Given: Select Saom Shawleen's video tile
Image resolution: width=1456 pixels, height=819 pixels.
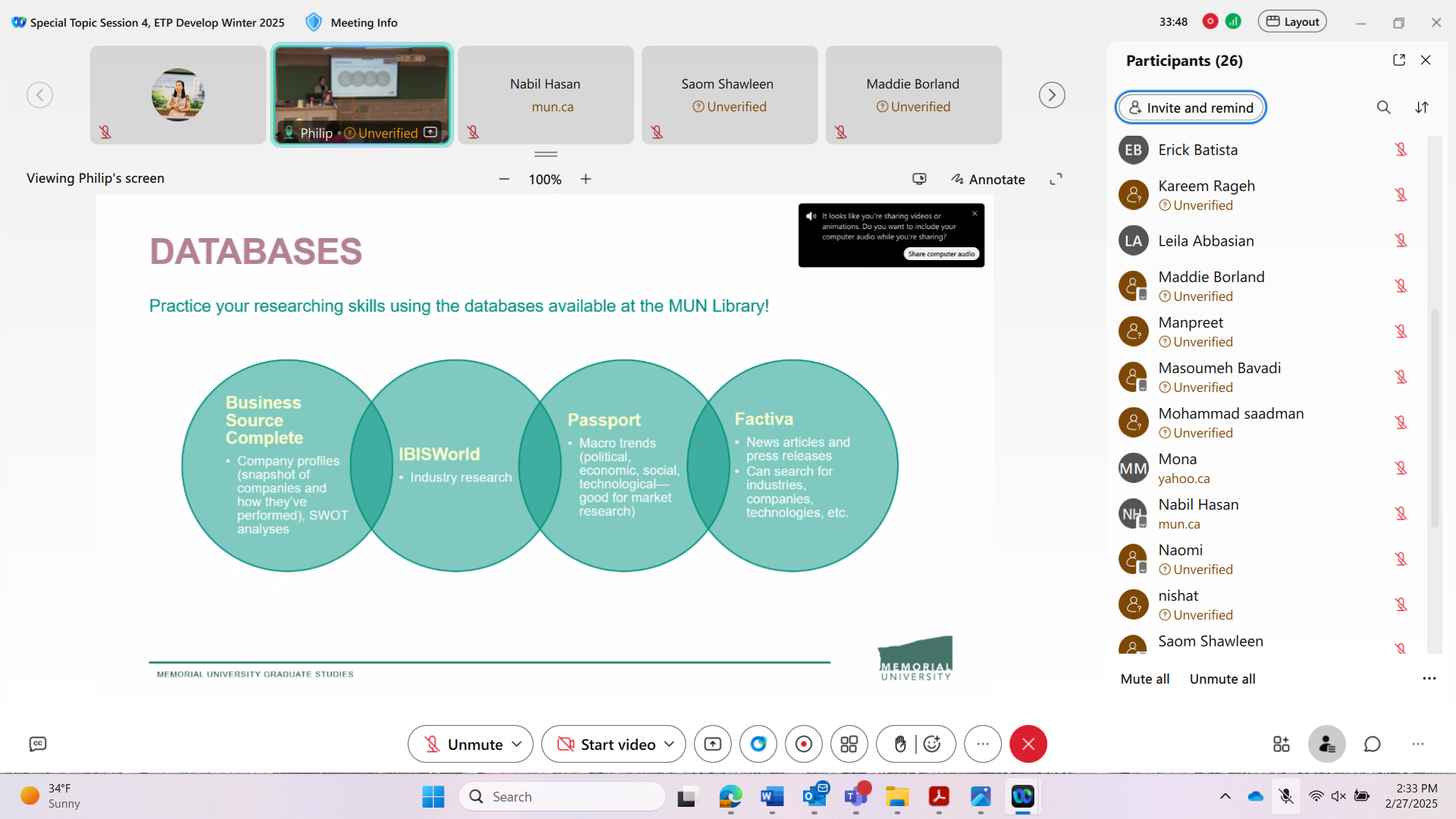Looking at the screenshot, I should [730, 95].
